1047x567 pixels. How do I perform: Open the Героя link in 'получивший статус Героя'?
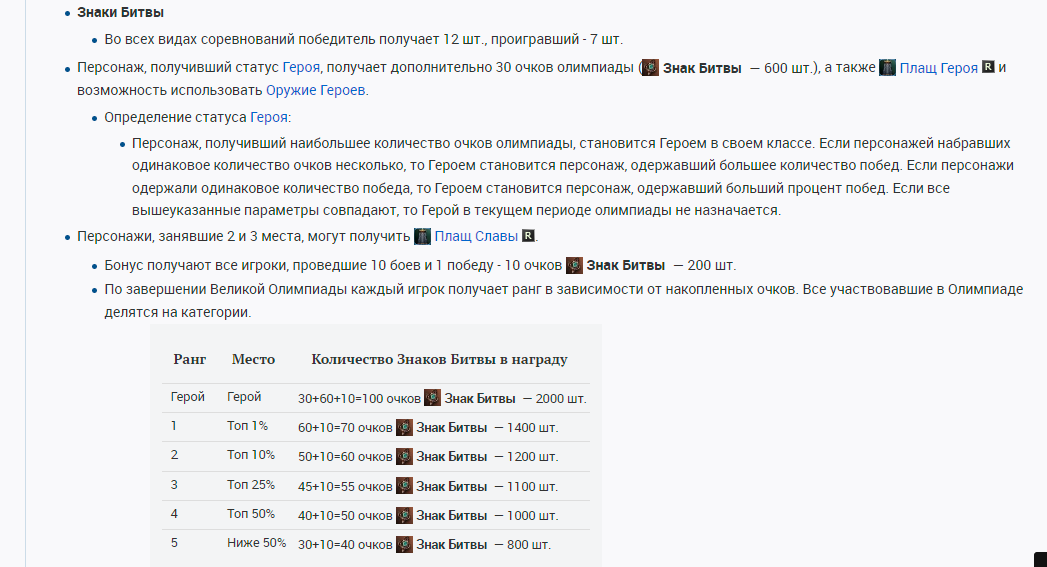[x=301, y=68]
